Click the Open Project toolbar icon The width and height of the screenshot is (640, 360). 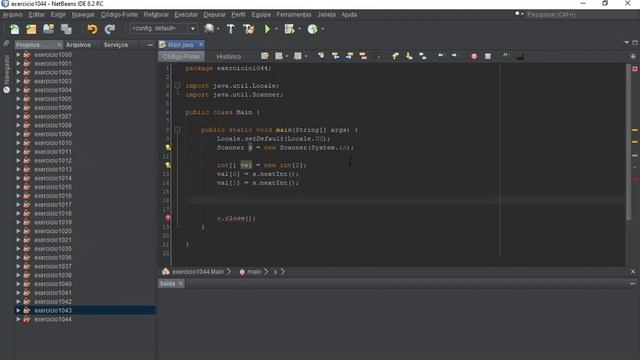49,29
